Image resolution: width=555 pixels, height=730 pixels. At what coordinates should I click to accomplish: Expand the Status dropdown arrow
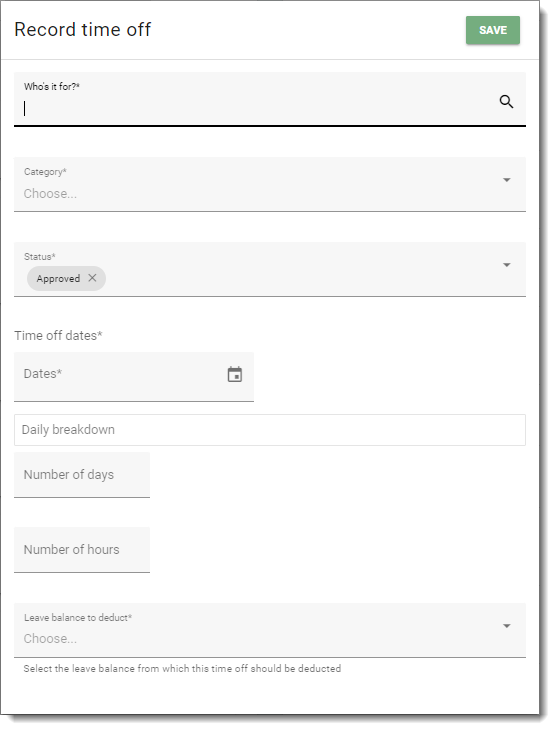click(507, 265)
